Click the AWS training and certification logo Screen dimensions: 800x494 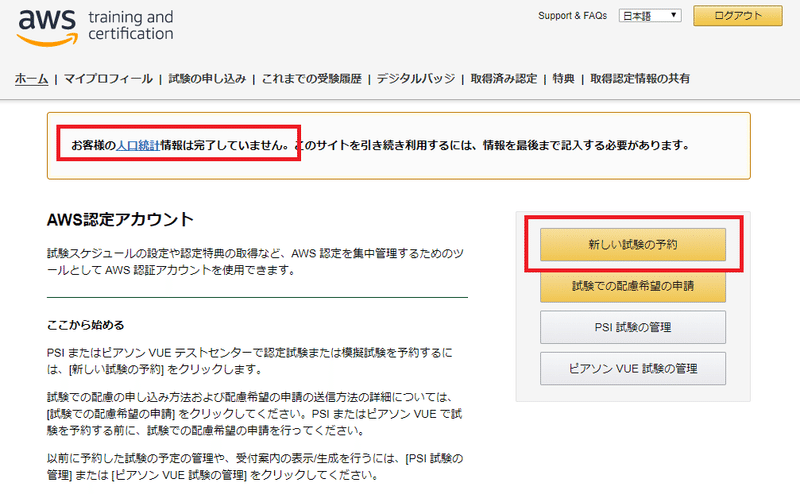pos(95,27)
